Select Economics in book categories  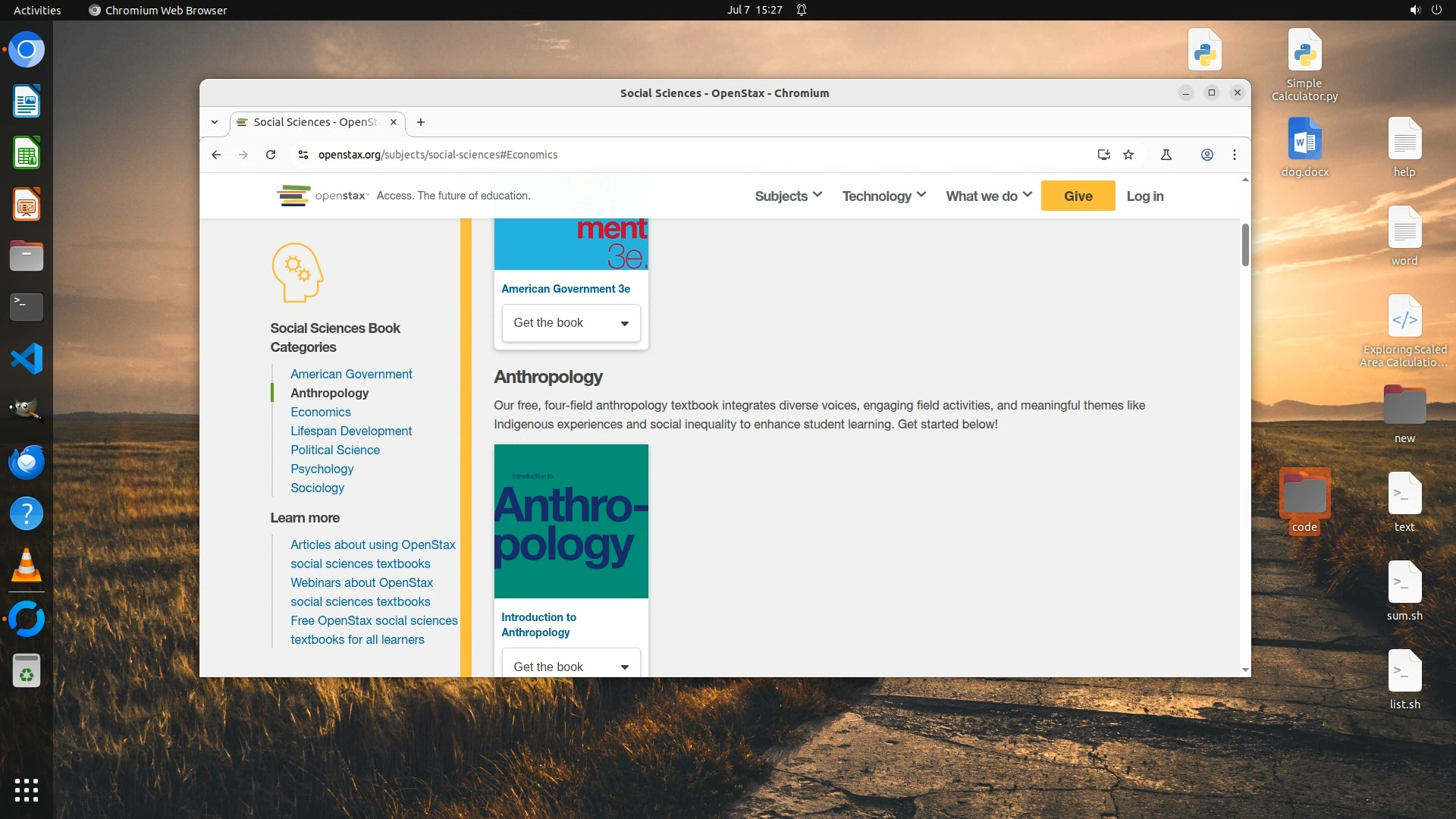click(320, 412)
